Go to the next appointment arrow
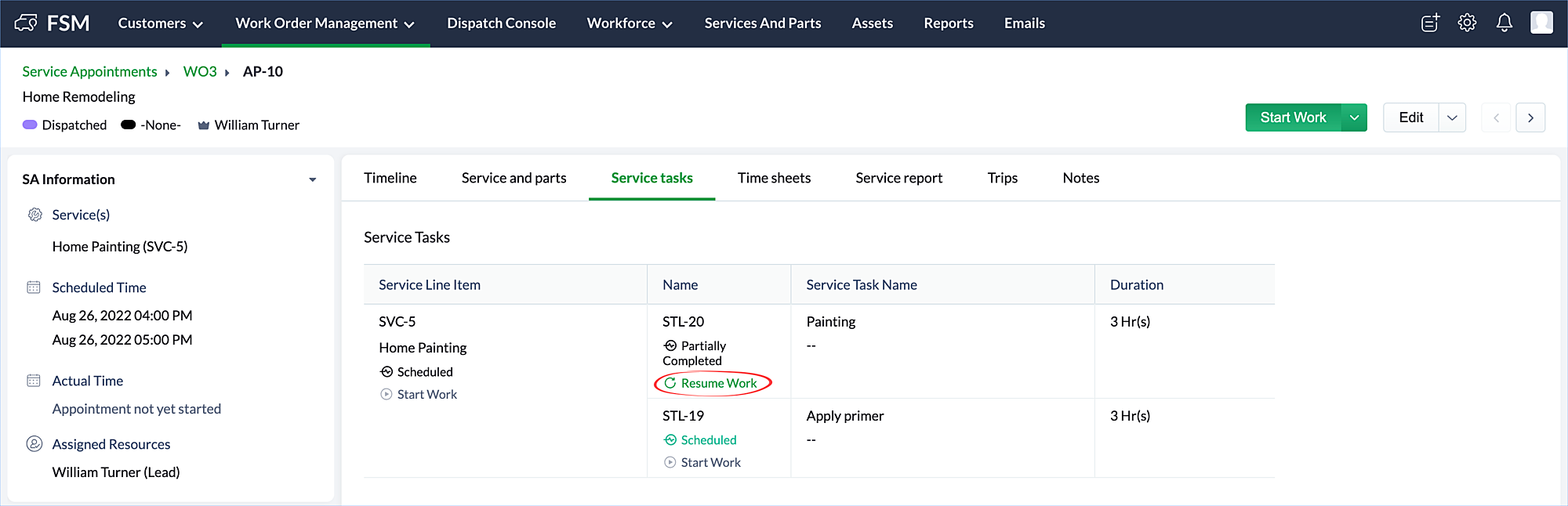This screenshot has width=1568, height=506. (x=1530, y=117)
